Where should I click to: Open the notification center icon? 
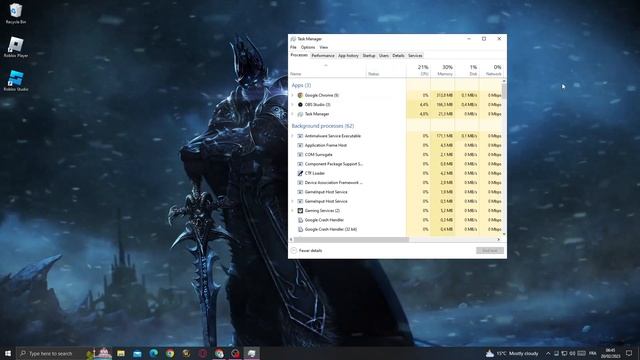tap(629, 353)
